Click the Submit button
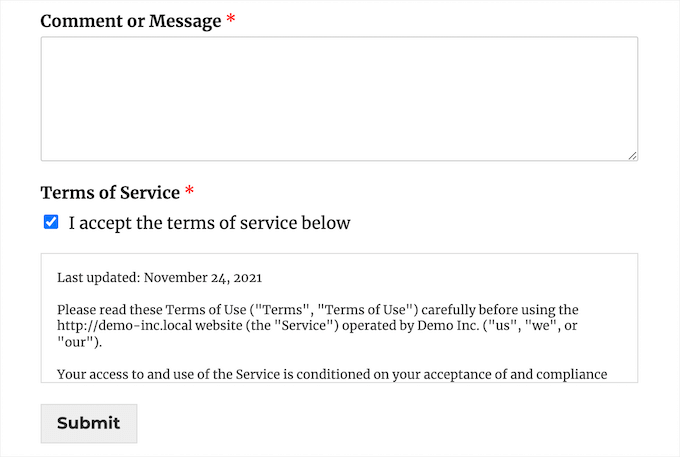The height and width of the screenshot is (457, 680). coord(89,424)
